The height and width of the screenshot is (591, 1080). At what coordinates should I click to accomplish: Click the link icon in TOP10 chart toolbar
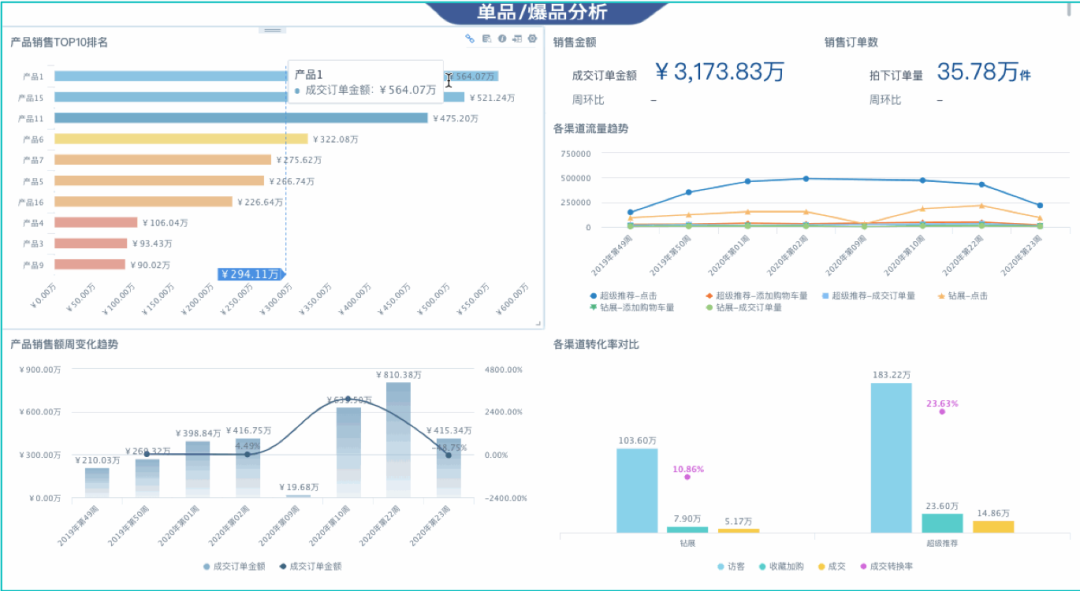470,39
